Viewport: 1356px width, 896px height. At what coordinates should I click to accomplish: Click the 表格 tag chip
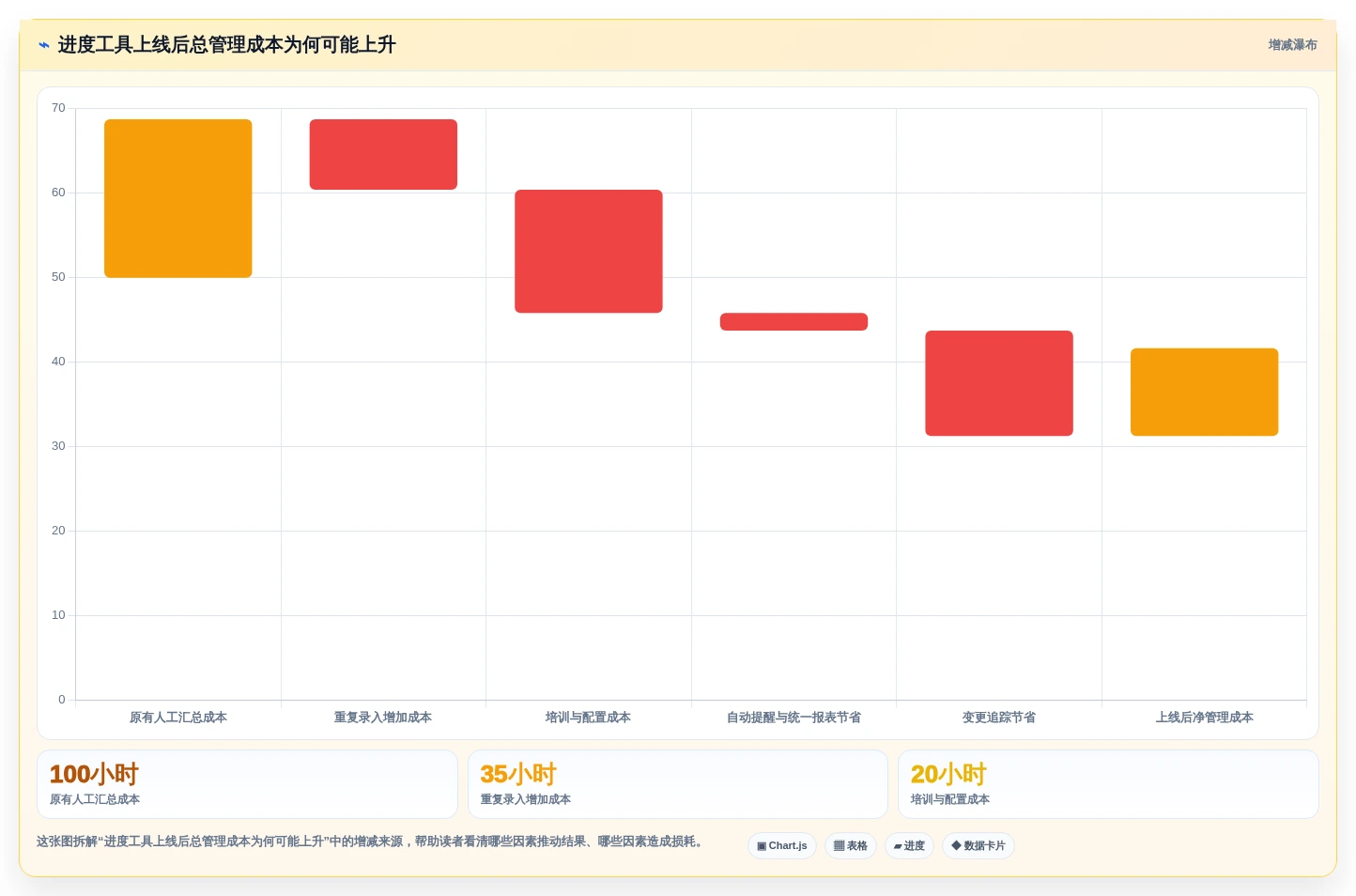[x=851, y=845]
